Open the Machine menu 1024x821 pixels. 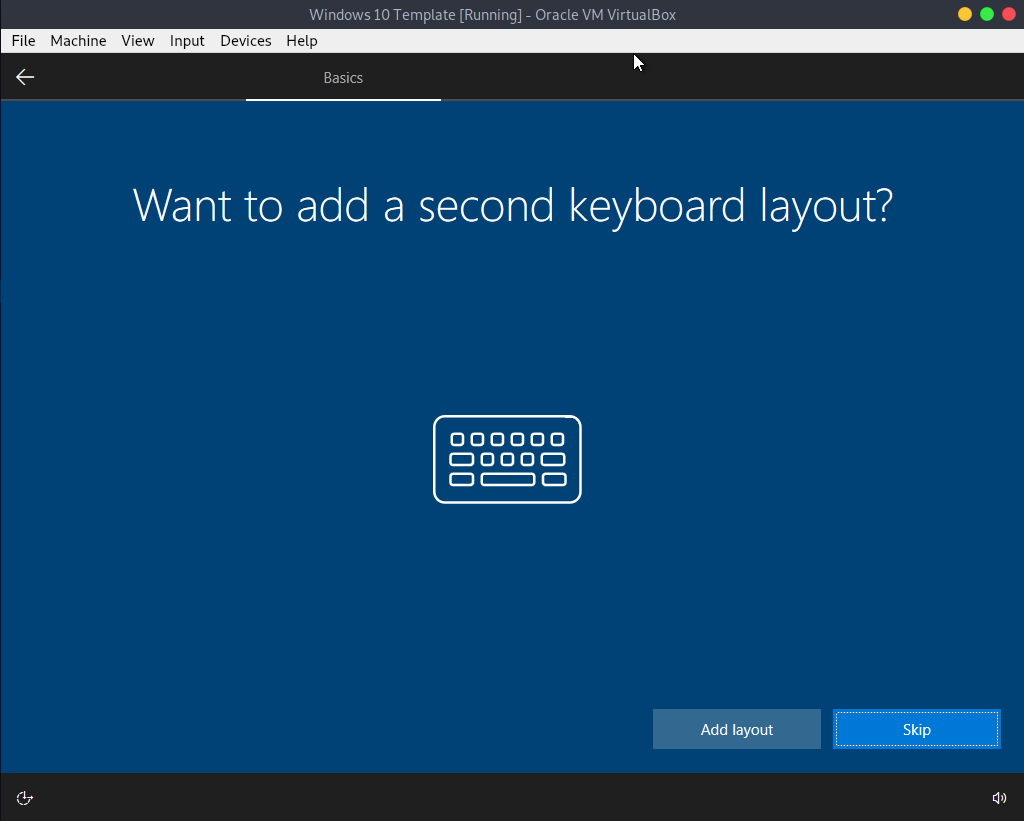coord(78,40)
